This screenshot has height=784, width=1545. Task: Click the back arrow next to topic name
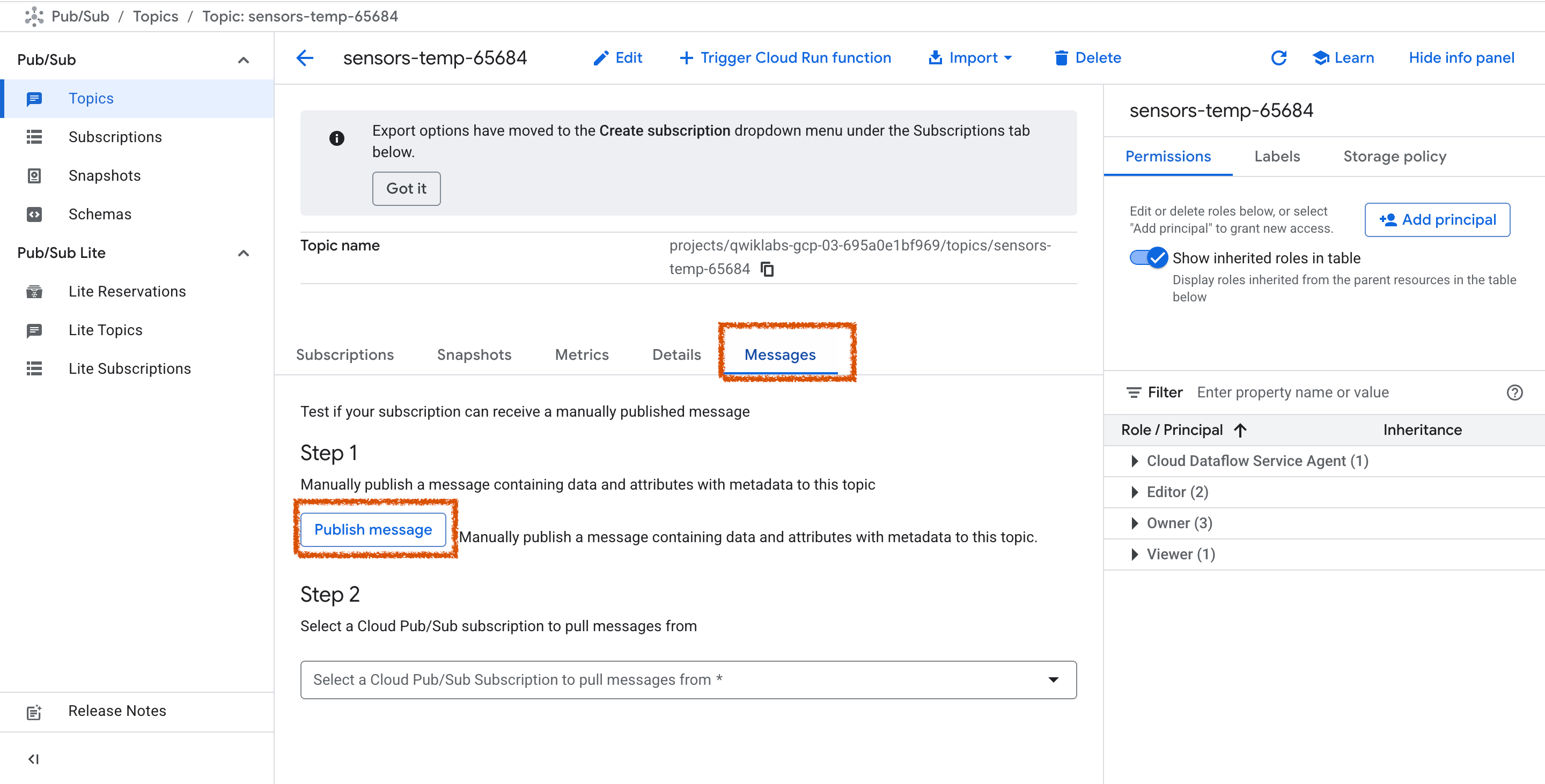point(305,57)
